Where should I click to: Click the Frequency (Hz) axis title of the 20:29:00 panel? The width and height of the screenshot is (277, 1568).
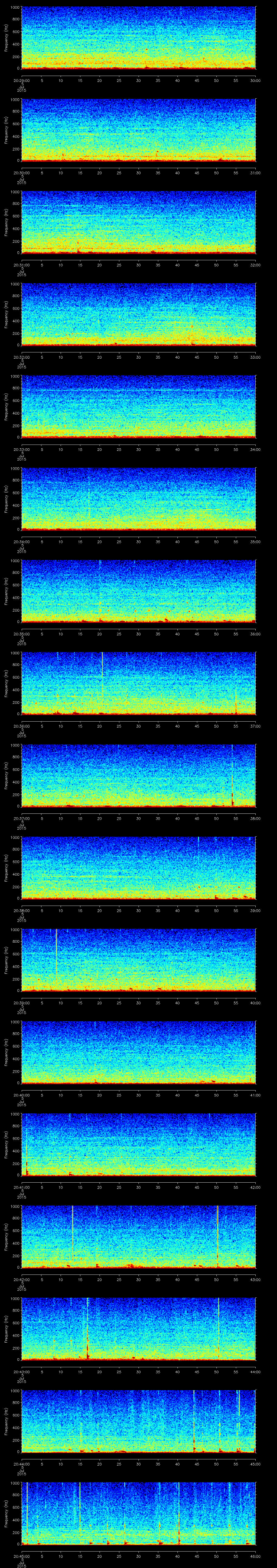[6, 38]
